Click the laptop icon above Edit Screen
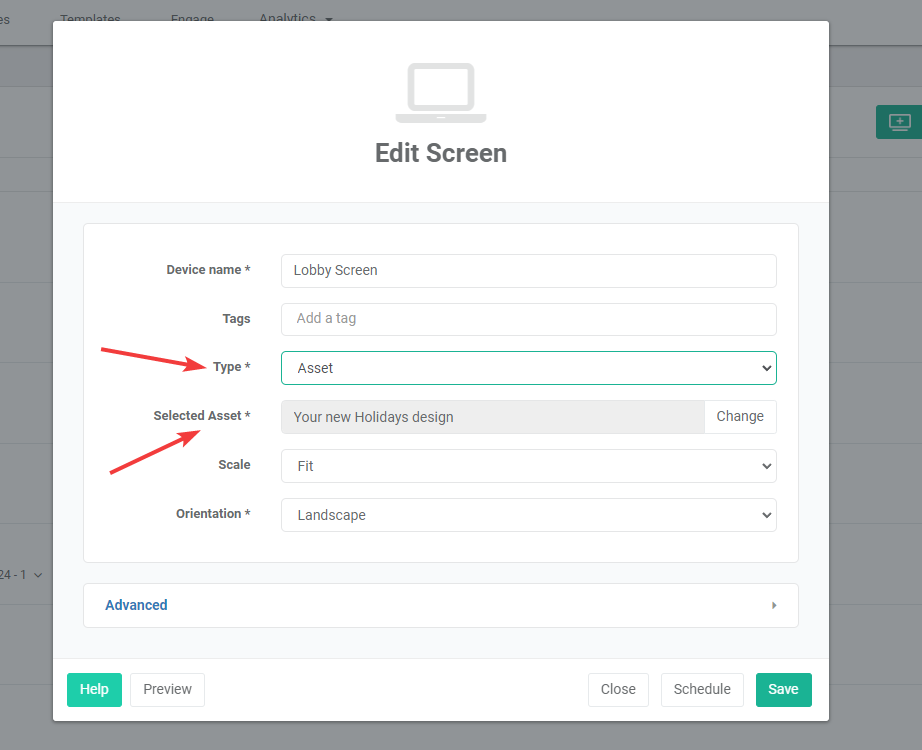 pos(440,93)
